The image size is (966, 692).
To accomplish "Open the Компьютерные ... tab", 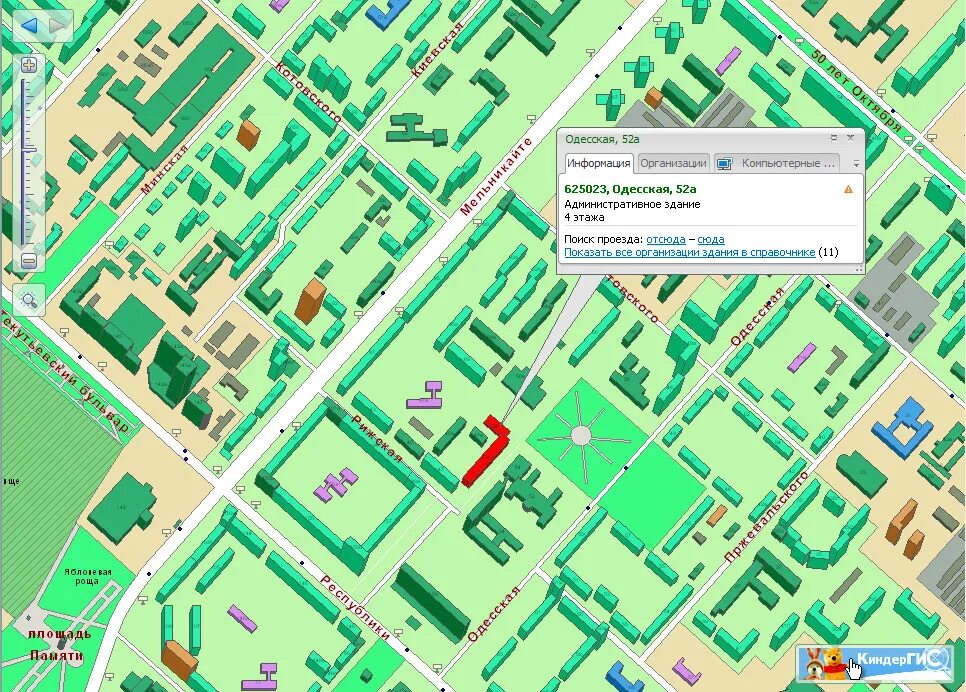I will (x=777, y=163).
